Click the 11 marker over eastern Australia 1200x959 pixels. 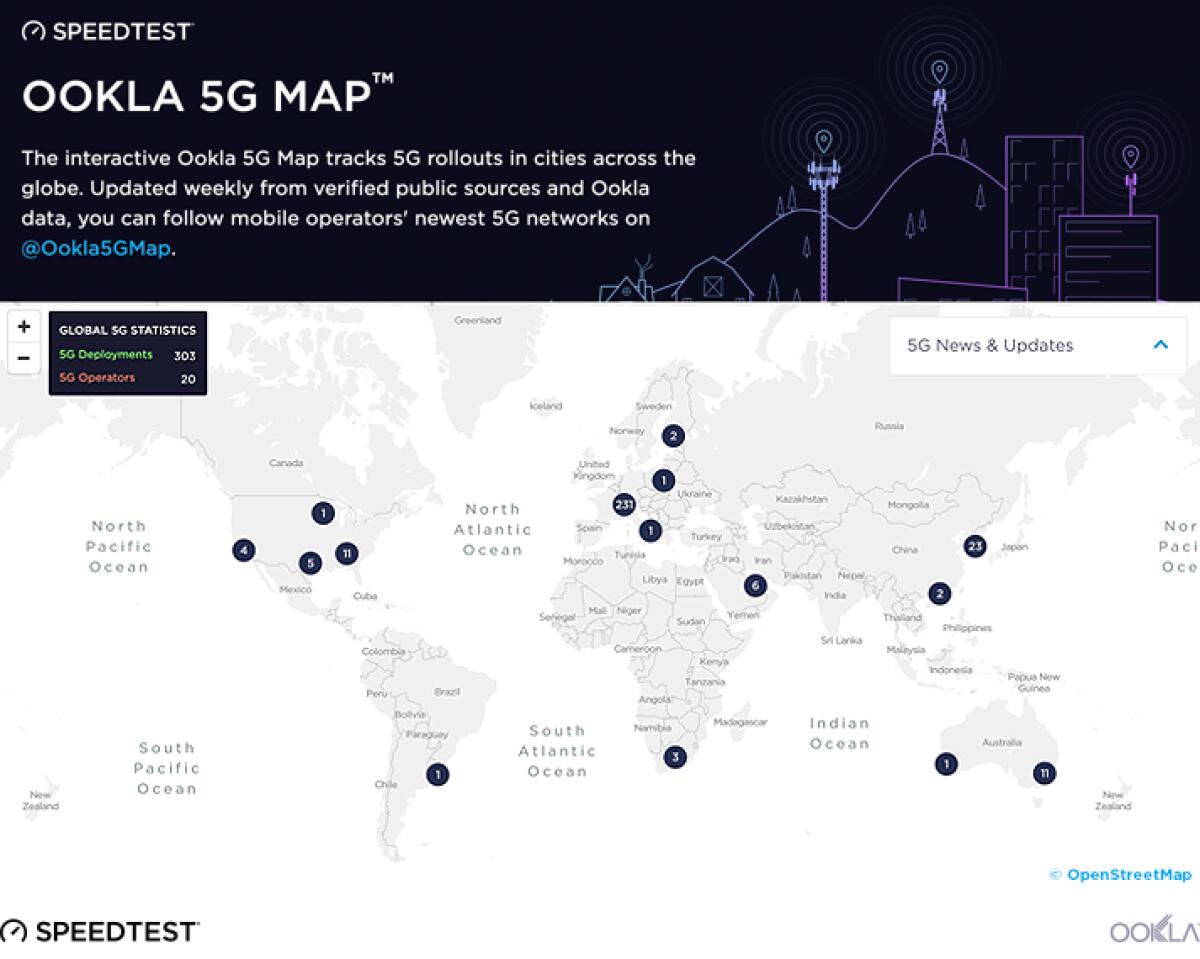[1044, 772]
